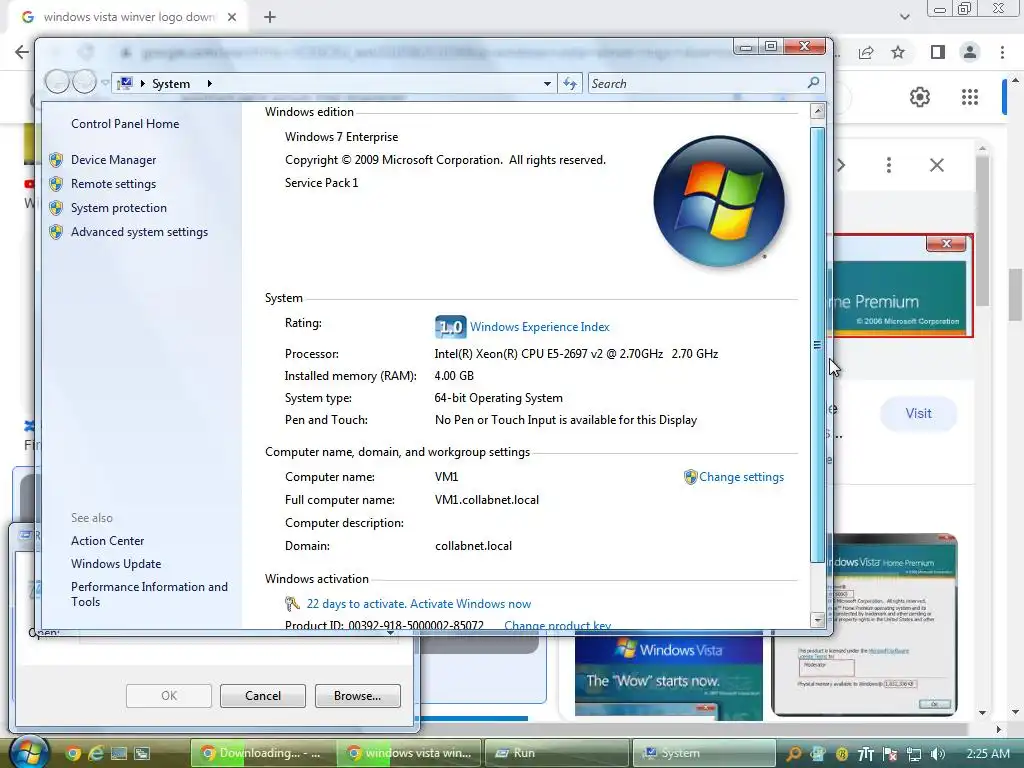The width and height of the screenshot is (1024, 768).
Task: Open Google settings gear icon
Action: coord(920,97)
